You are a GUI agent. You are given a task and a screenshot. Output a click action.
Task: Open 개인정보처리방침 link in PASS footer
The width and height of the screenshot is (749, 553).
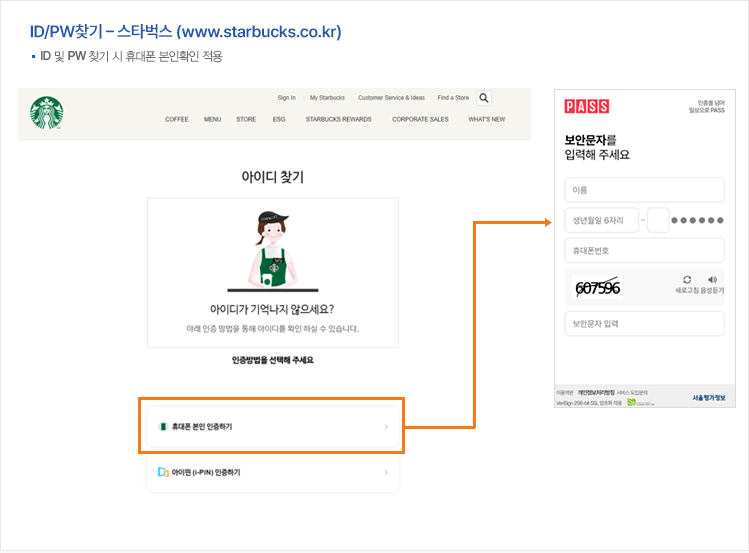[596, 393]
